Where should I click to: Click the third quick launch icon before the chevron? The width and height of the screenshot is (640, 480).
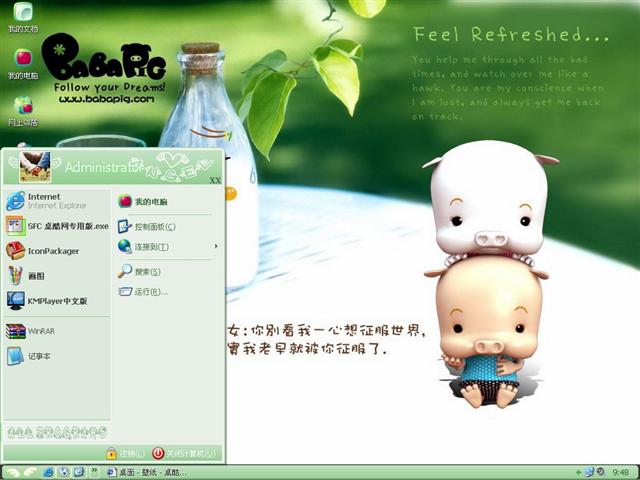[78, 472]
